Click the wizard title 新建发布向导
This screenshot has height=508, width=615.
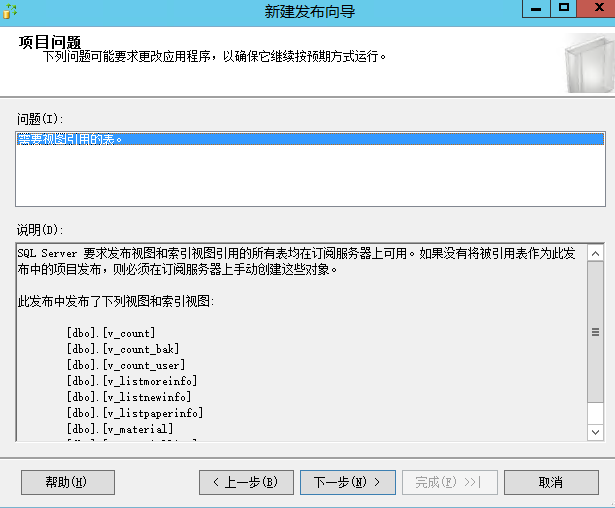pyautogui.click(x=309, y=11)
